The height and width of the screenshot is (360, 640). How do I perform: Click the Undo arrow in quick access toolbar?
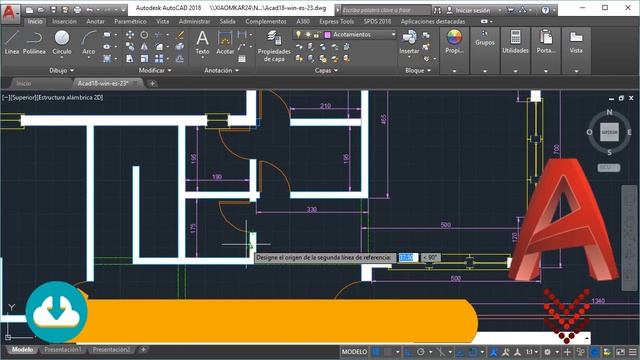[89, 10]
